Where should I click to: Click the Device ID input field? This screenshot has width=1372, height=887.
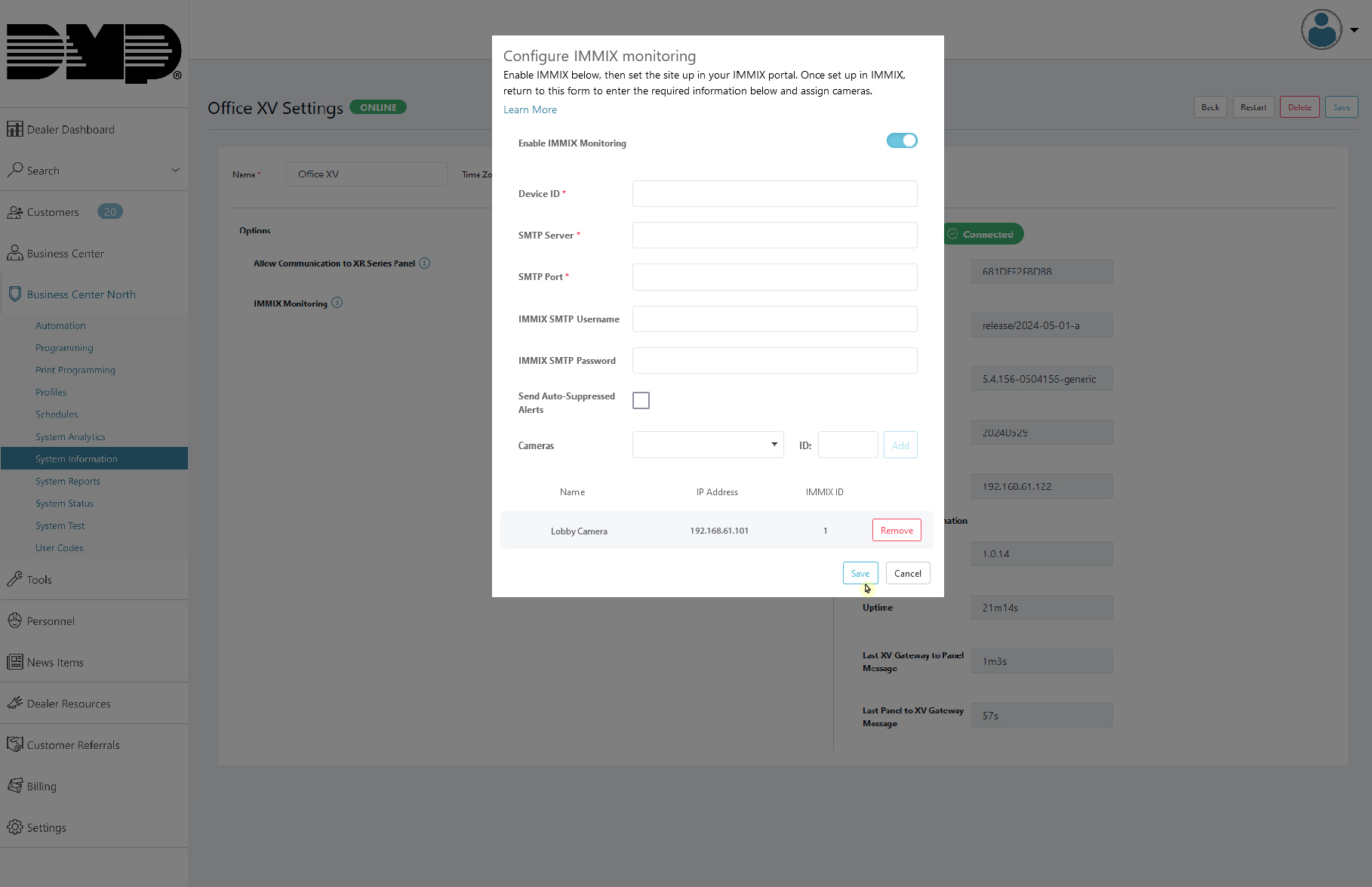(775, 193)
